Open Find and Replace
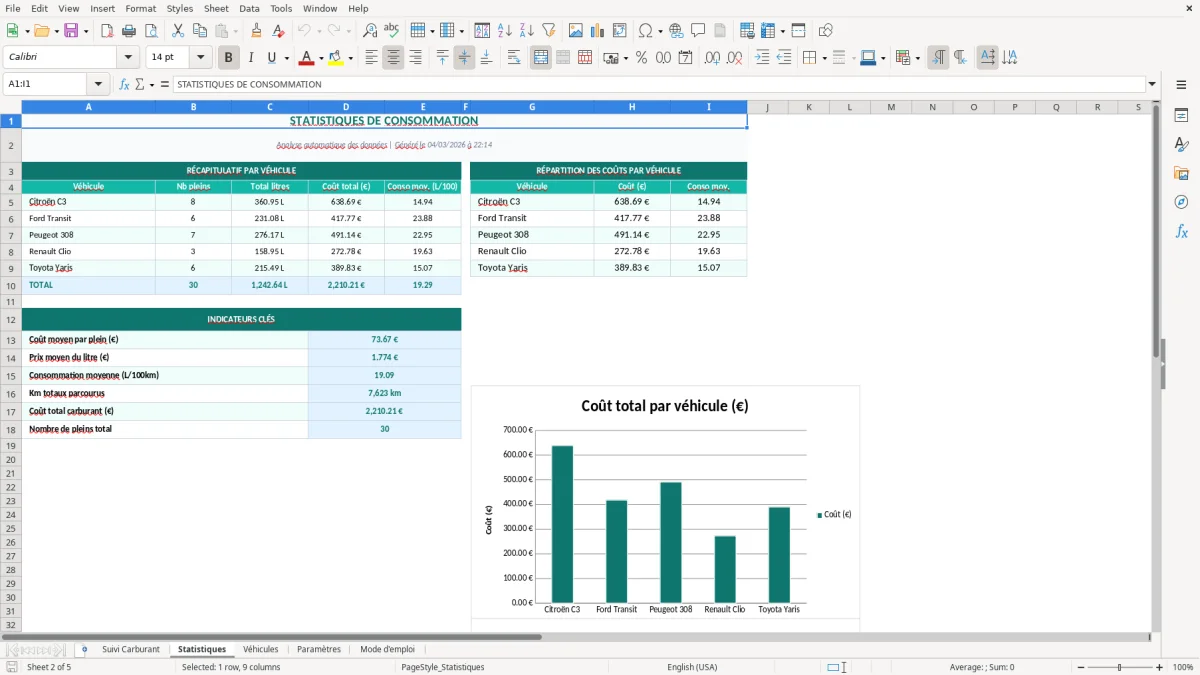The width and height of the screenshot is (1200, 675). 370,31
